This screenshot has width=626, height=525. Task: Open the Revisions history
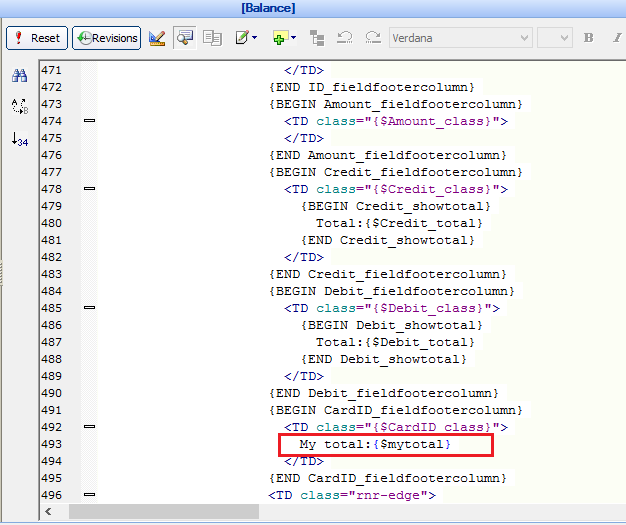[x=107, y=38]
